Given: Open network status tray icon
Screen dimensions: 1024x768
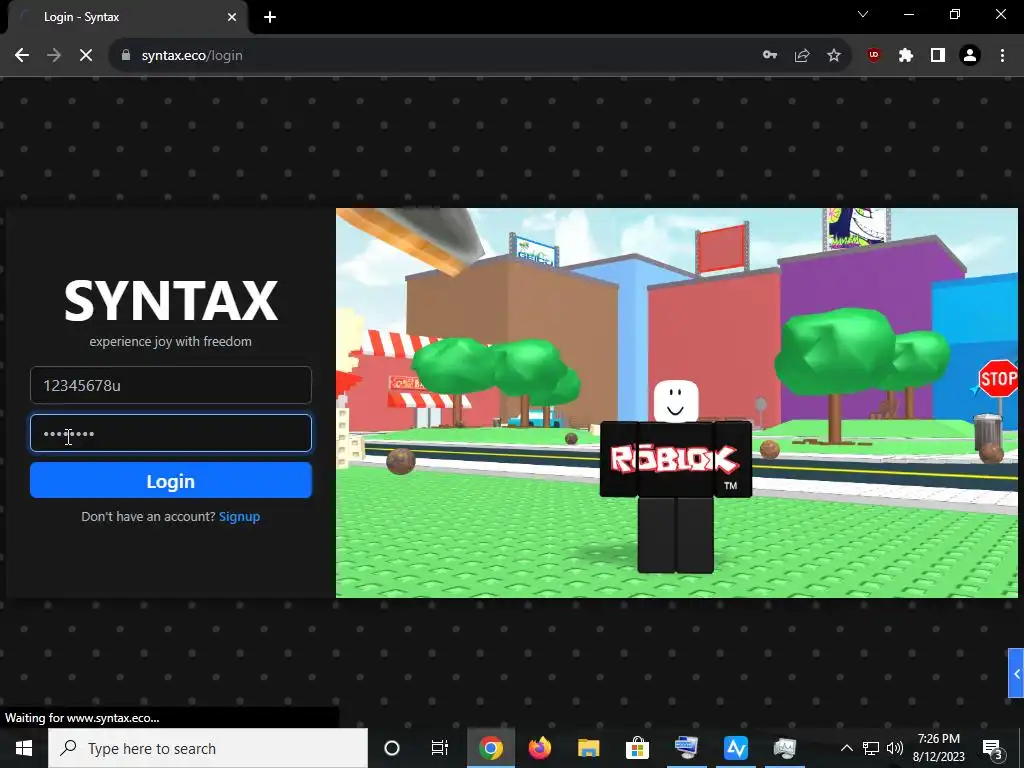Looking at the screenshot, I should click(x=871, y=748).
